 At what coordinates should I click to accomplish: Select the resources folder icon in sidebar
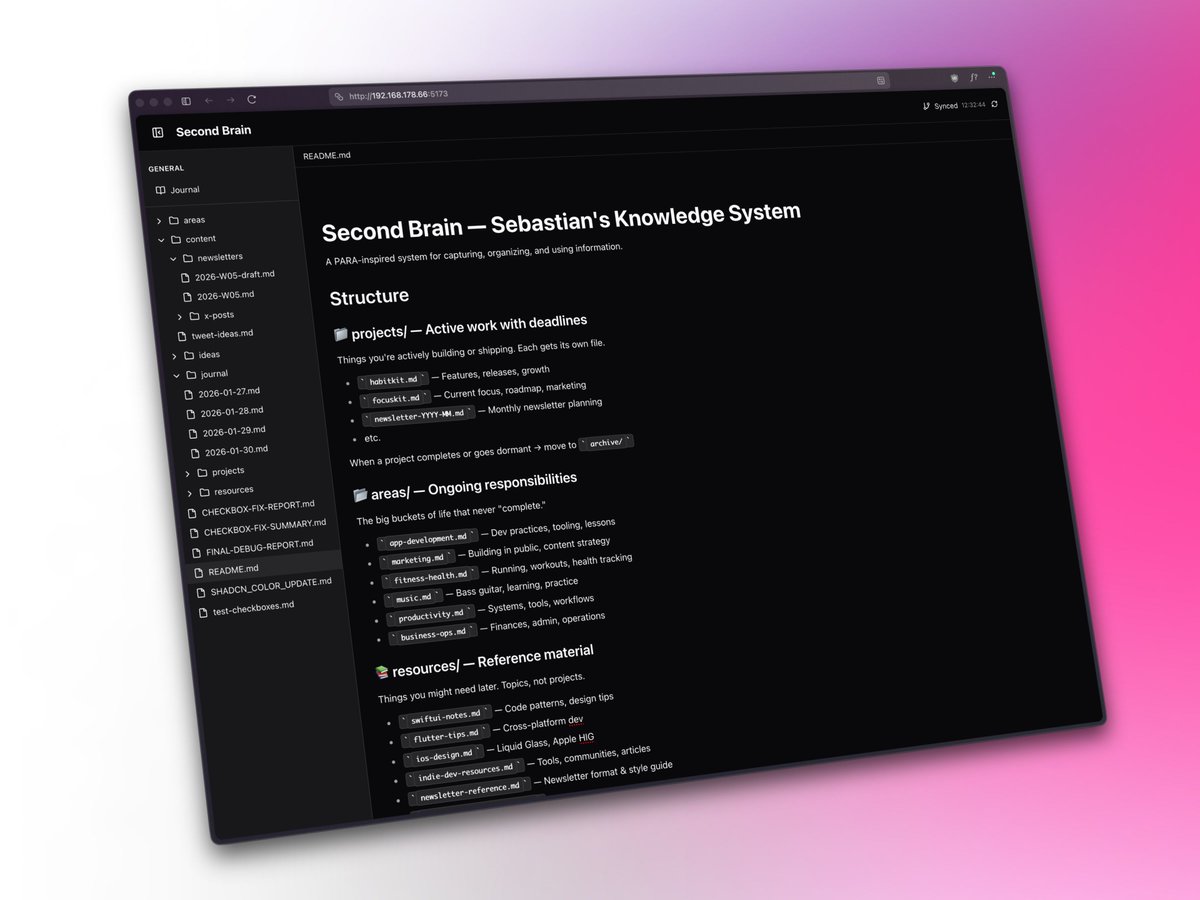pos(204,491)
